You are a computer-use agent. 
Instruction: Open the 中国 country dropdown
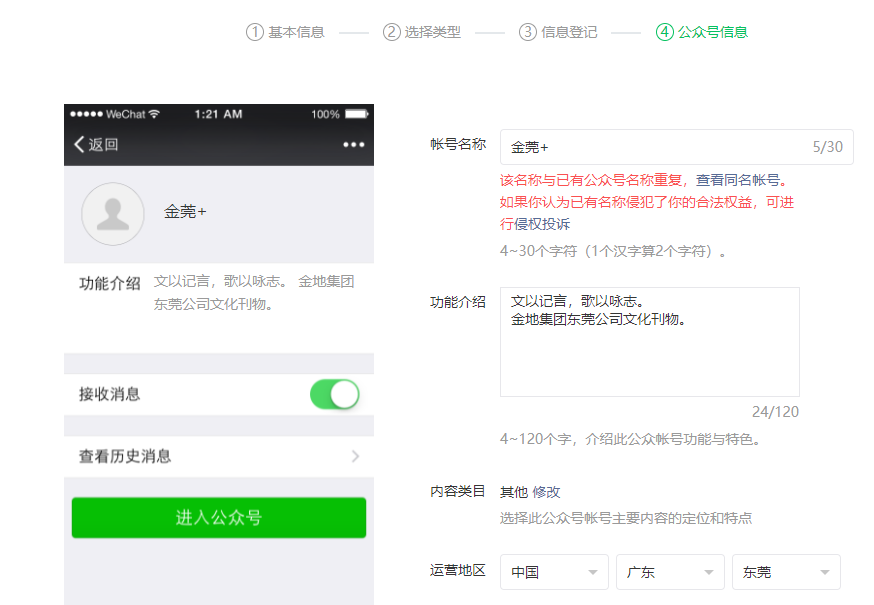(554, 572)
